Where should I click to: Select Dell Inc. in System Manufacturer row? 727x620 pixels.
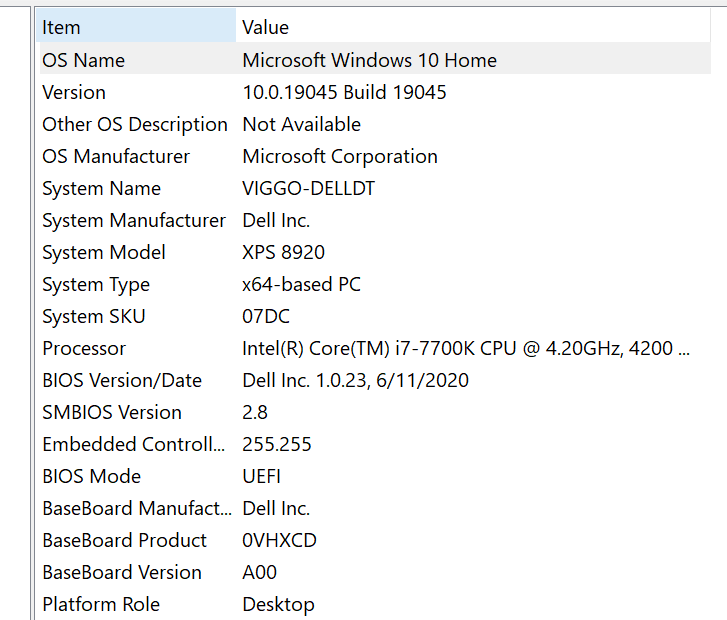coord(276,220)
